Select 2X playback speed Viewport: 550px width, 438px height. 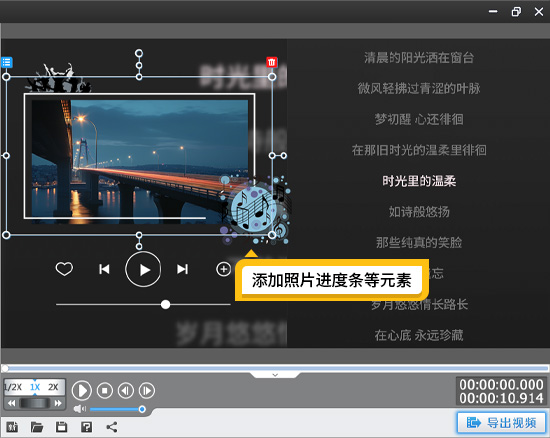53,387
